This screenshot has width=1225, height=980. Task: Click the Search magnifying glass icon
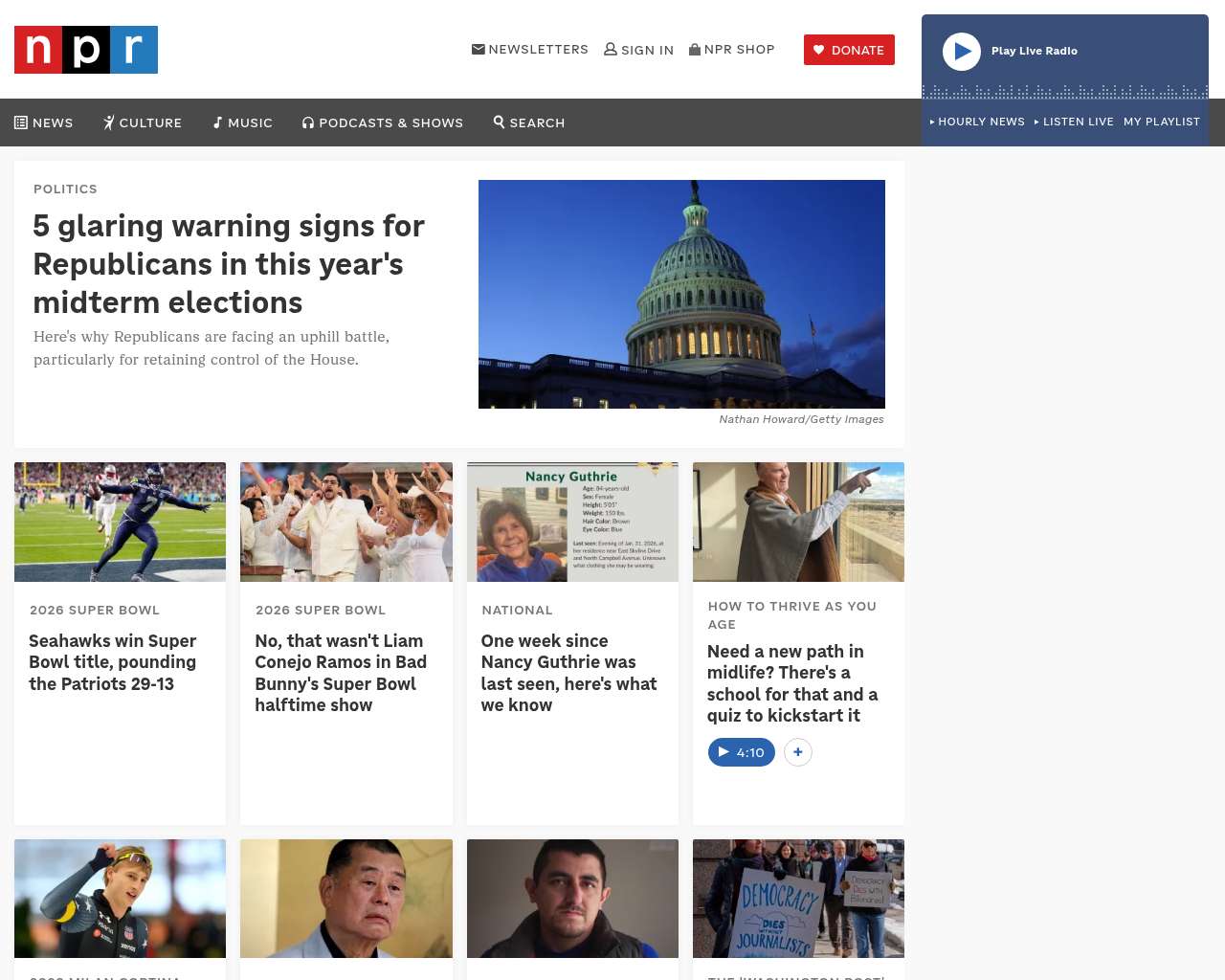point(499,122)
